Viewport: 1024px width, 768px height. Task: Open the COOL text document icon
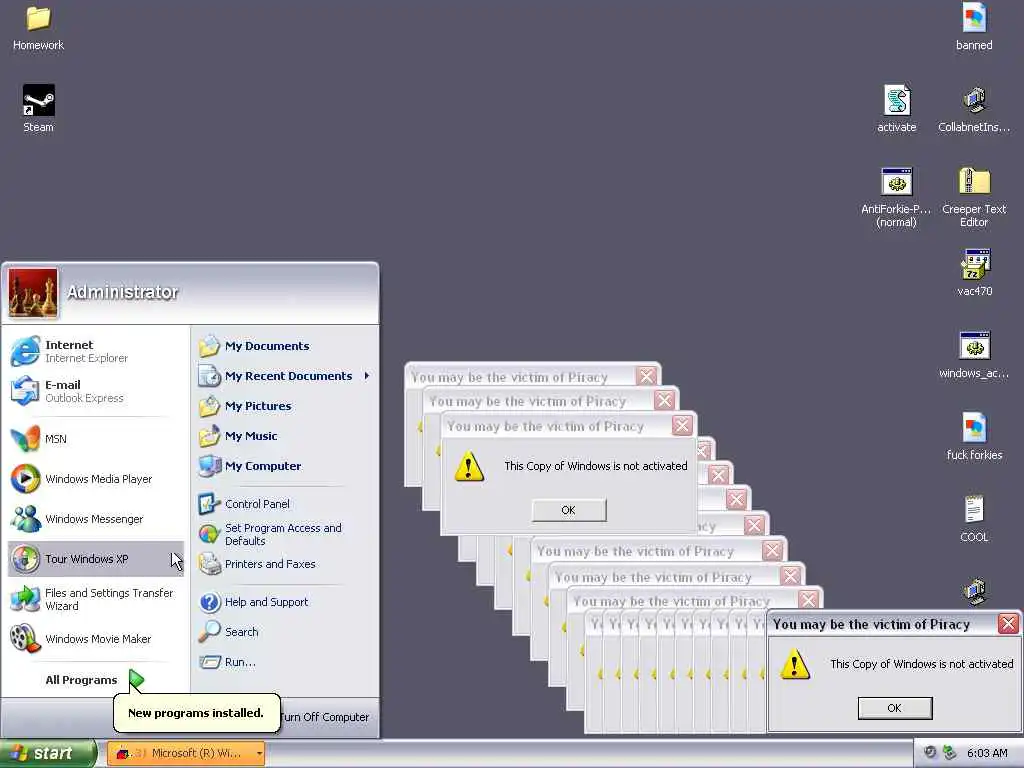coord(974,519)
